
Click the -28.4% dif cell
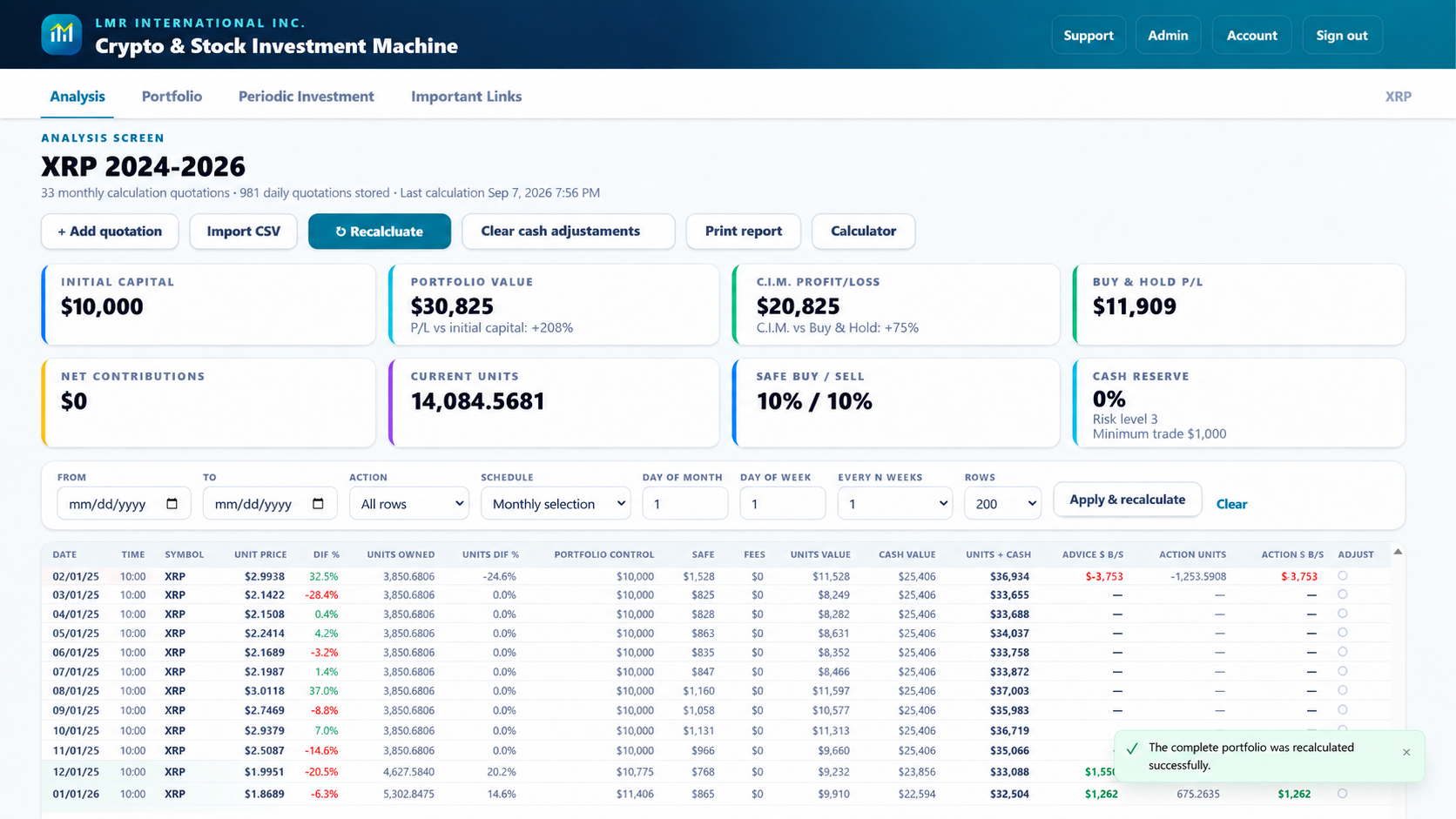321,595
